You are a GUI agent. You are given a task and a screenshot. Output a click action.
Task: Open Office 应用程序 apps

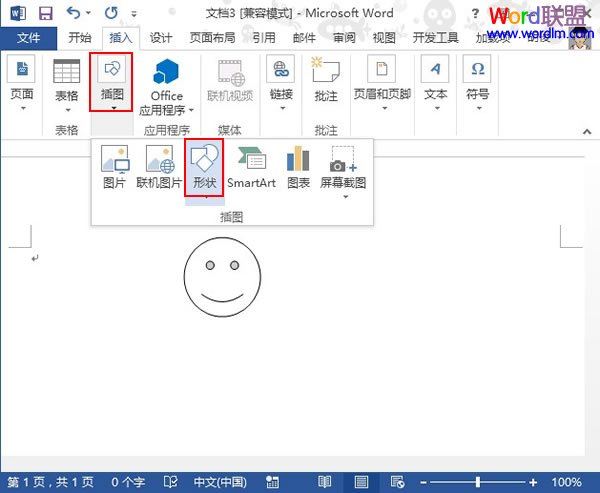point(167,87)
